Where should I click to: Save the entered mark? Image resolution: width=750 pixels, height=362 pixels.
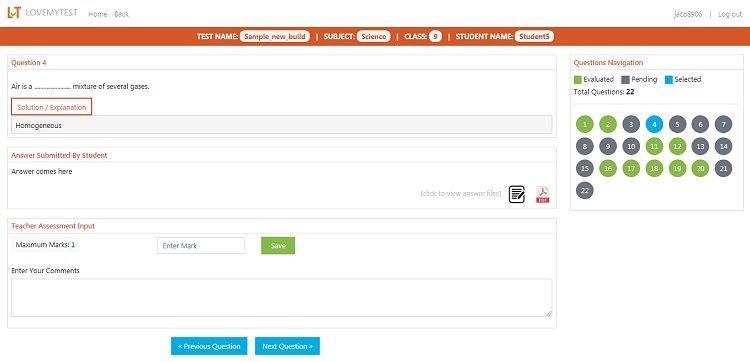coord(278,245)
